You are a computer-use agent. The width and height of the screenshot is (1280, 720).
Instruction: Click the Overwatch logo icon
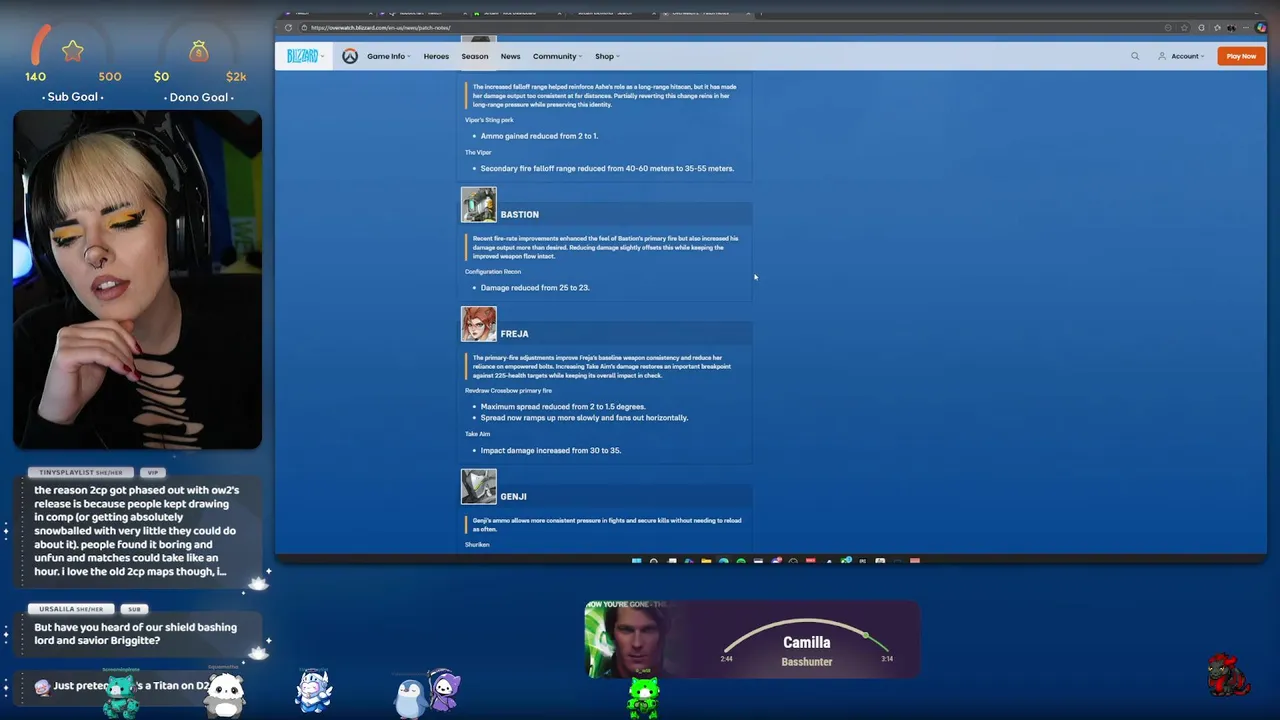tap(349, 56)
